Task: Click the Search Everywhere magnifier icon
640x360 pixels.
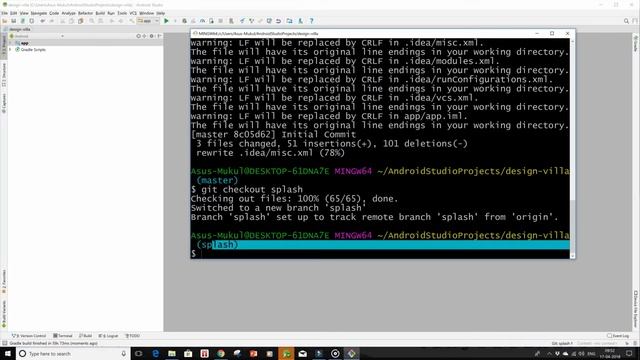Action: 626,21
